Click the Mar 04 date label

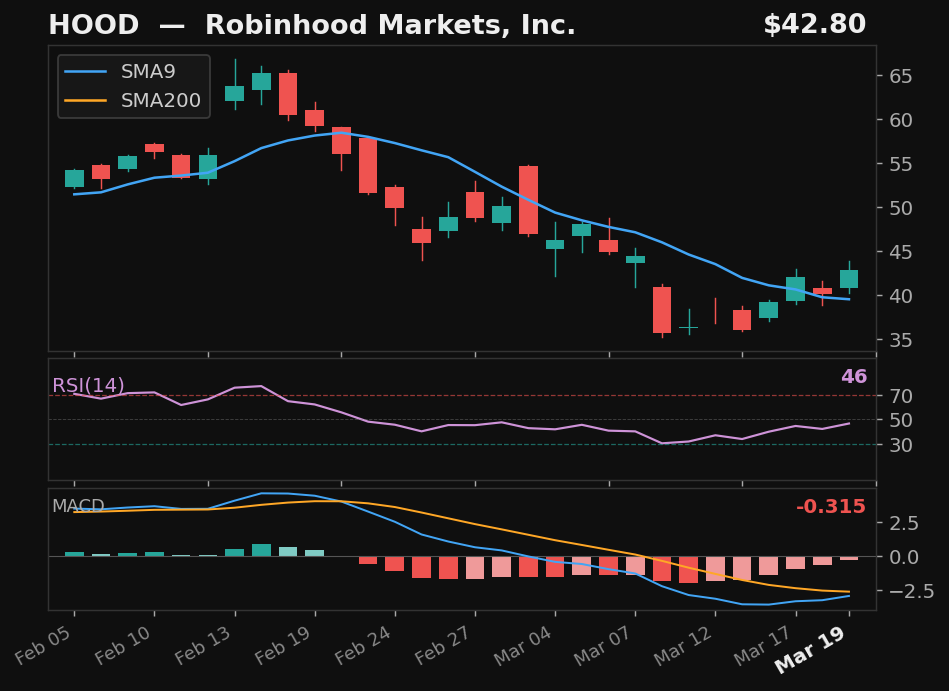(x=524, y=645)
